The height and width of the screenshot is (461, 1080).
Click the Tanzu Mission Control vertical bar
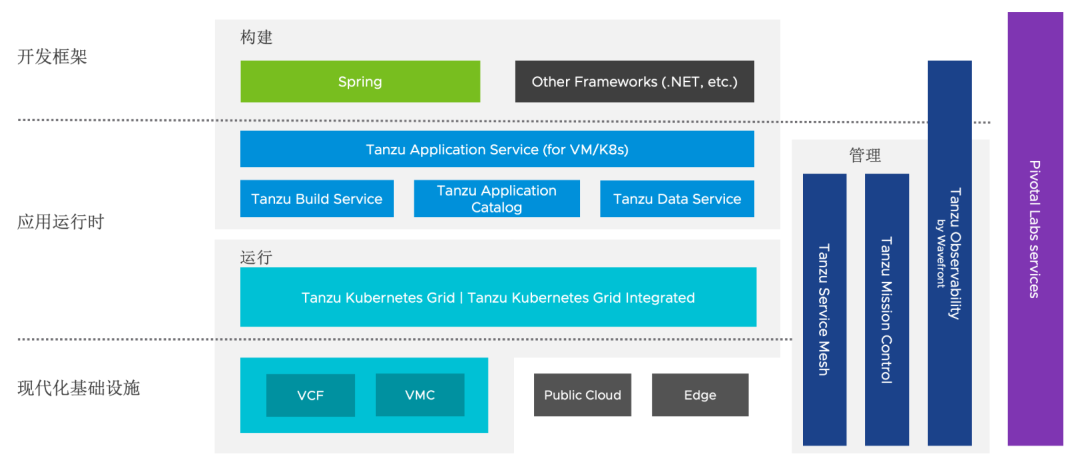886,309
